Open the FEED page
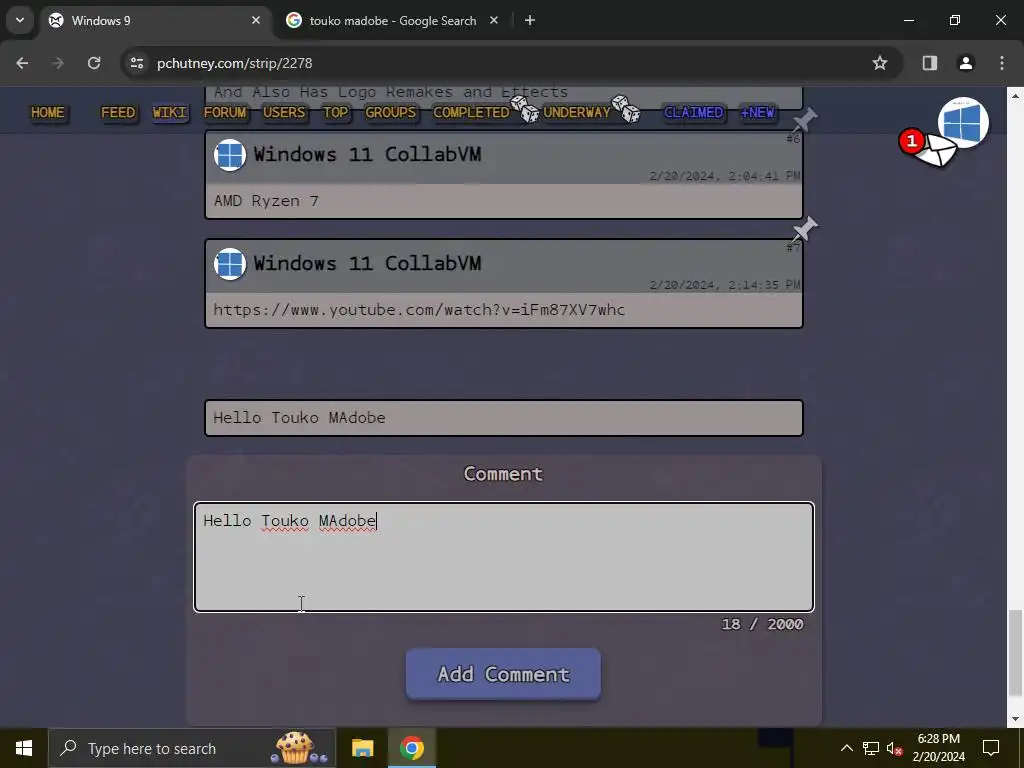The image size is (1024, 768). (x=118, y=112)
